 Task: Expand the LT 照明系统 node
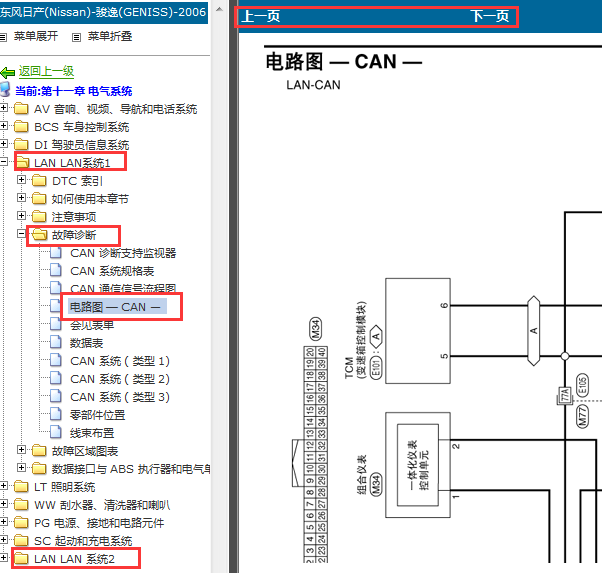pyautogui.click(x=3, y=486)
